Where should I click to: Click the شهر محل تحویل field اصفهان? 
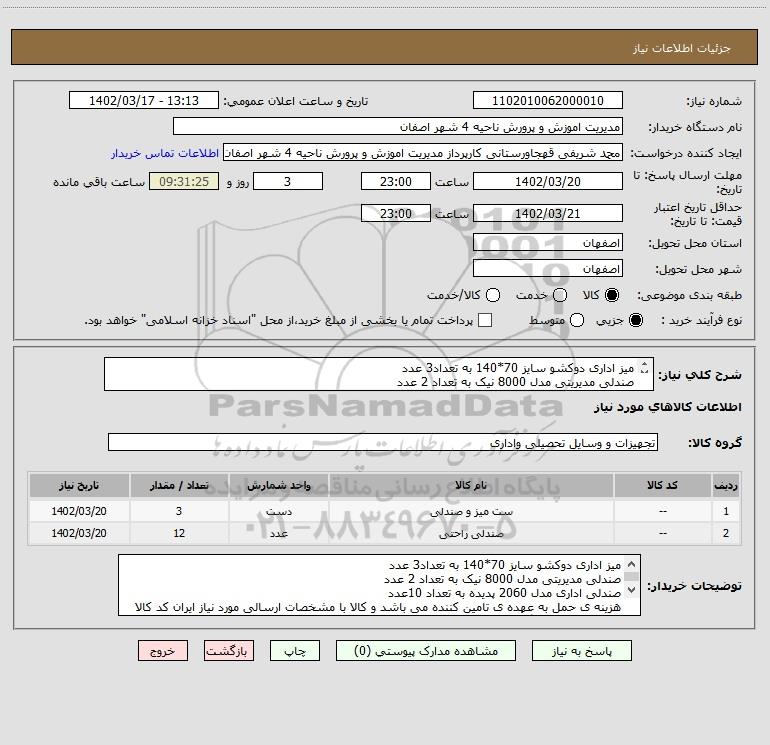tap(548, 269)
